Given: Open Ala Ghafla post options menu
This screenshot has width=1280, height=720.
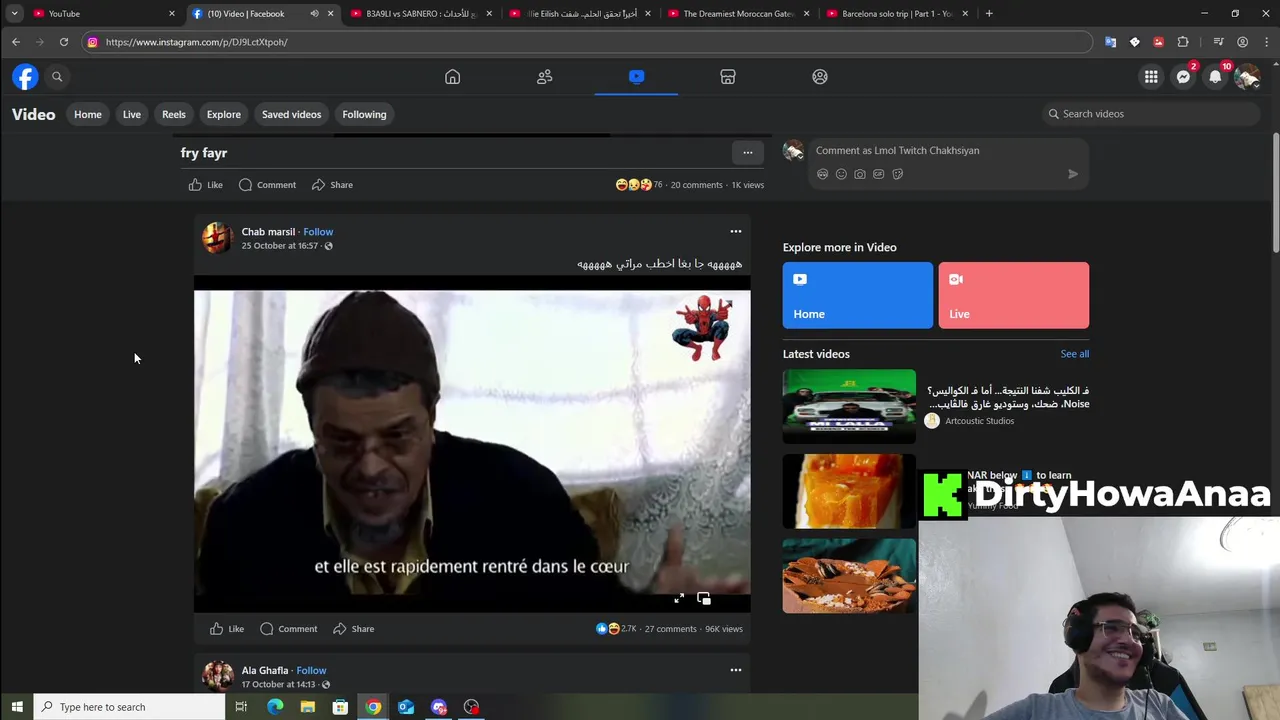Looking at the screenshot, I should (736, 670).
